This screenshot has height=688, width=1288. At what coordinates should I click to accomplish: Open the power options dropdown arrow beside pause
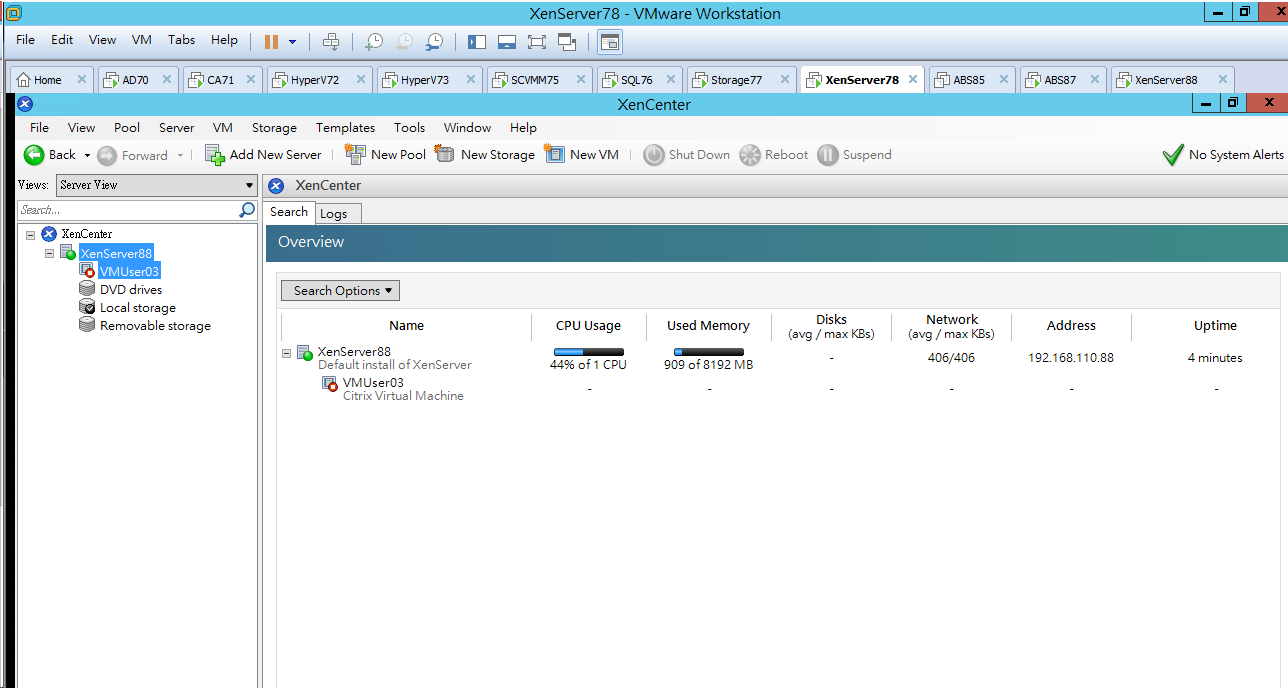[x=293, y=42]
